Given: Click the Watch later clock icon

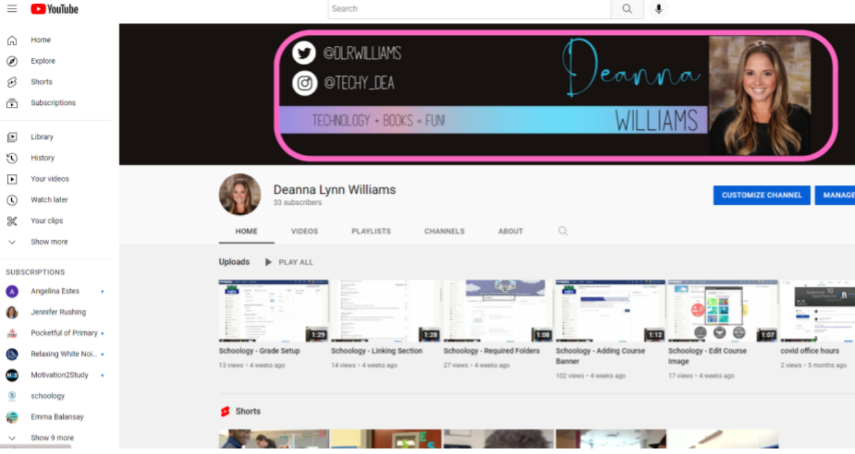Looking at the screenshot, I should coord(12,200).
